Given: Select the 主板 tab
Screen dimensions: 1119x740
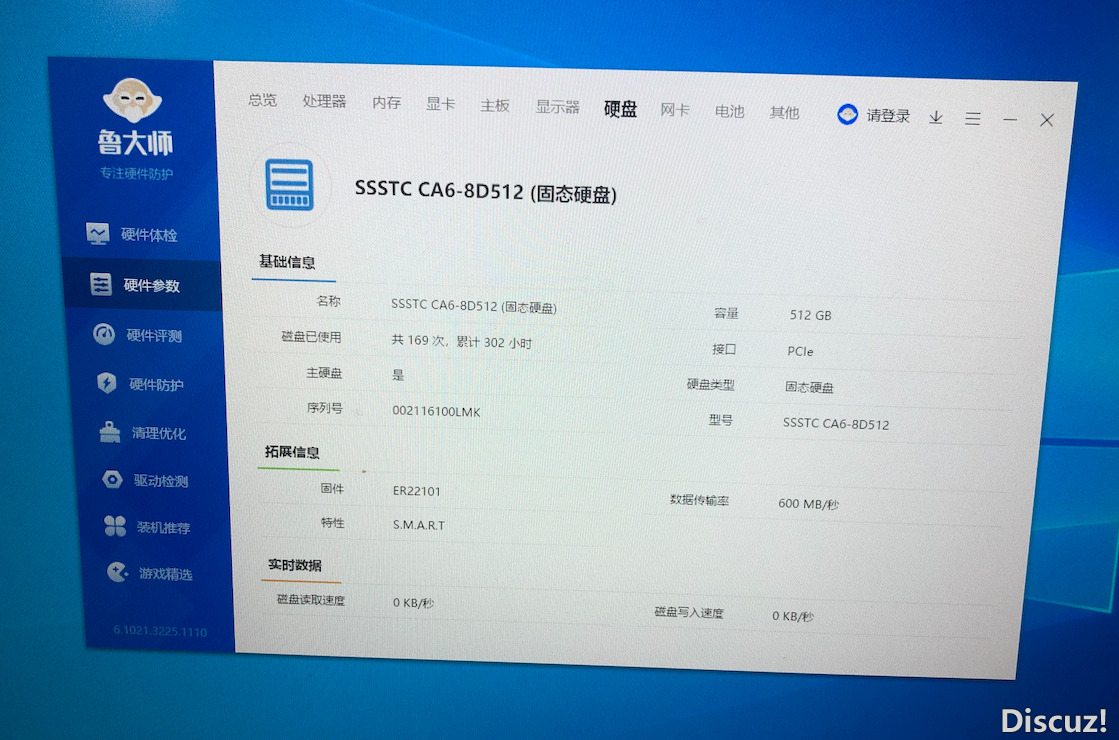Looking at the screenshot, I should (x=495, y=106).
